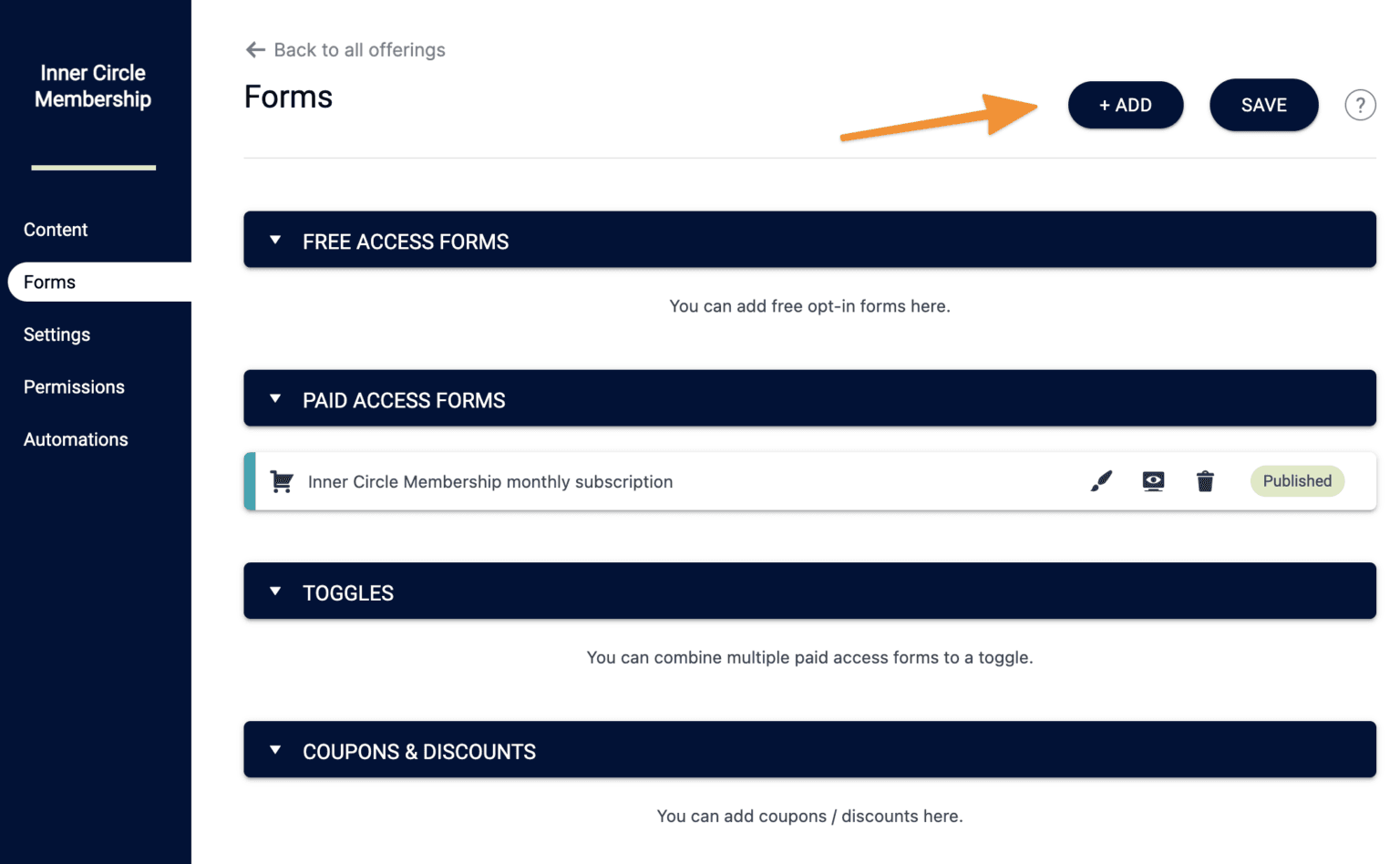Viewport: 1400px width, 864px height.
Task: Select the brush icon to edit the subscription form
Action: tap(1101, 480)
